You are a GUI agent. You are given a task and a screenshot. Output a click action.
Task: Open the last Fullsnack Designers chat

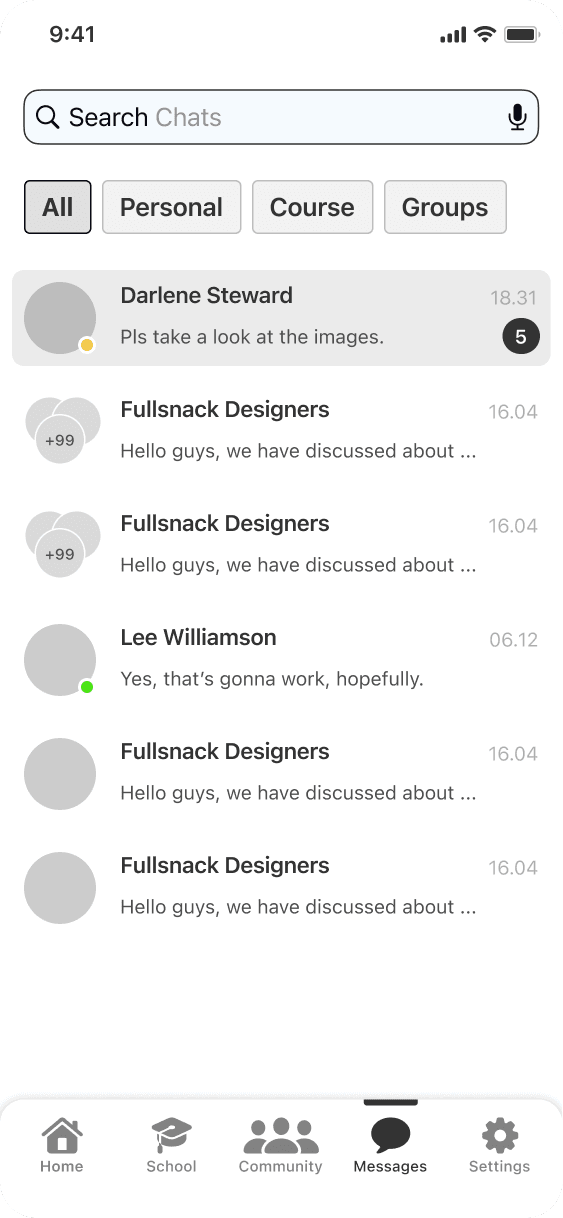[x=281, y=888]
